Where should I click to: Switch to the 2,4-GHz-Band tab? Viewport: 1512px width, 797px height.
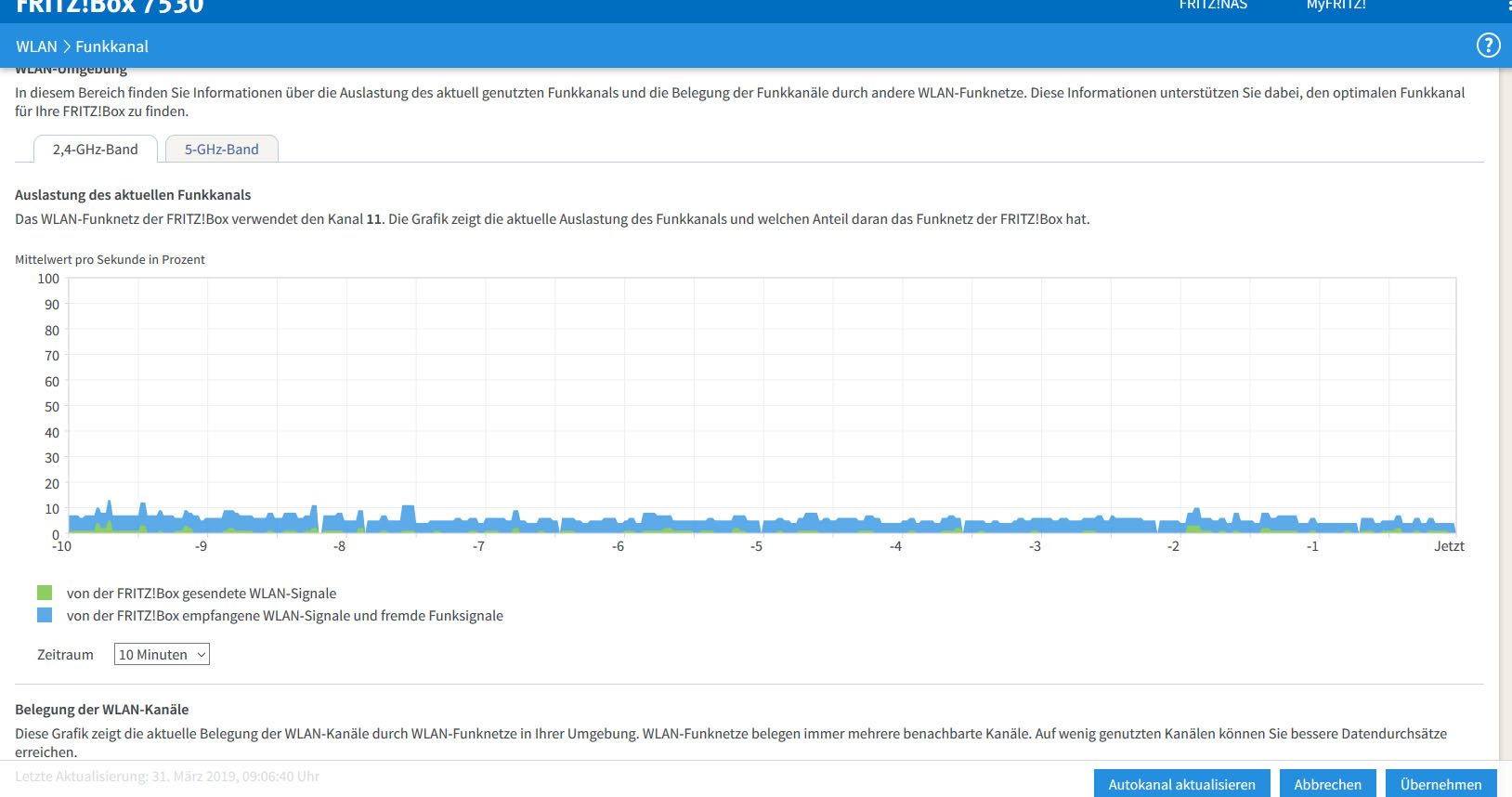pyautogui.click(x=96, y=150)
